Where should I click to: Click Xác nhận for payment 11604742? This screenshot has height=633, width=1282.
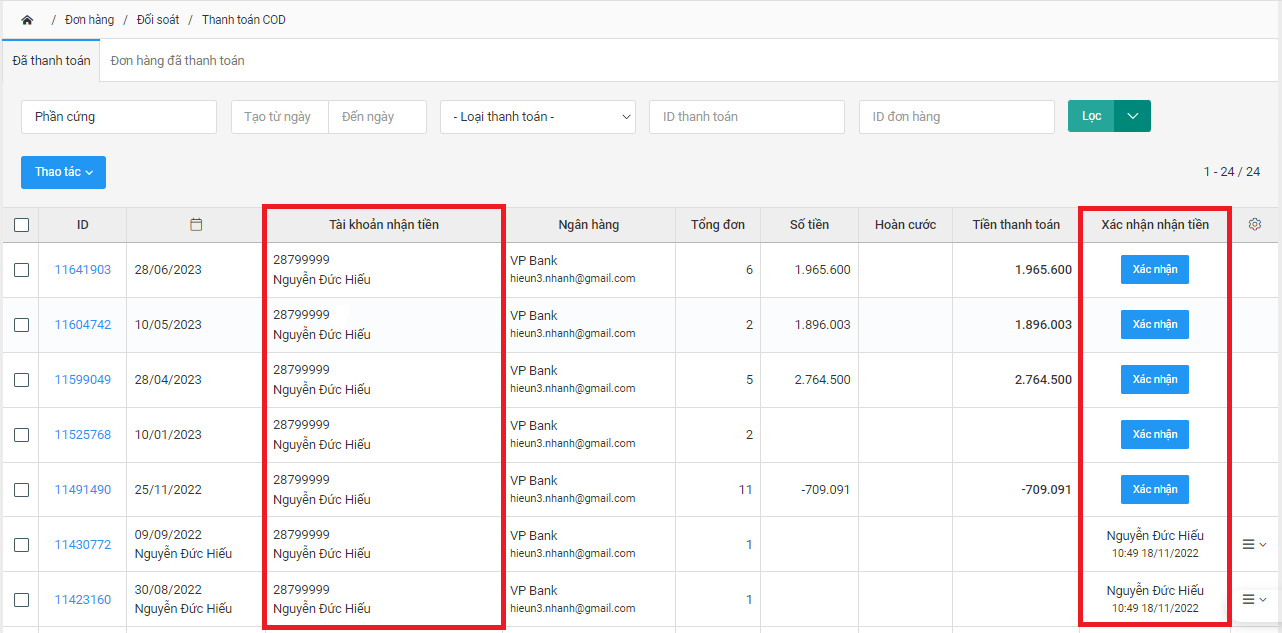pos(1154,325)
